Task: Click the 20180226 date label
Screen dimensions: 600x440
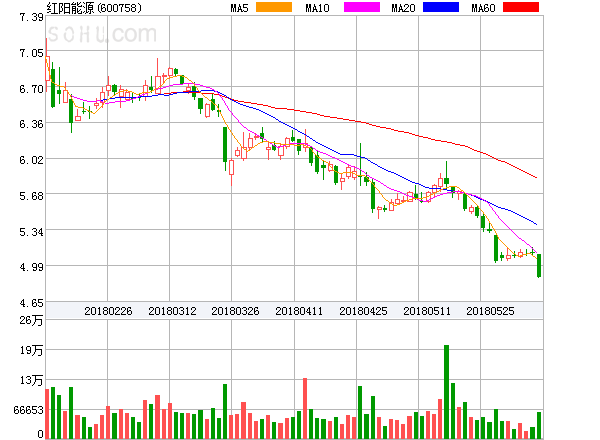Action: [108, 311]
